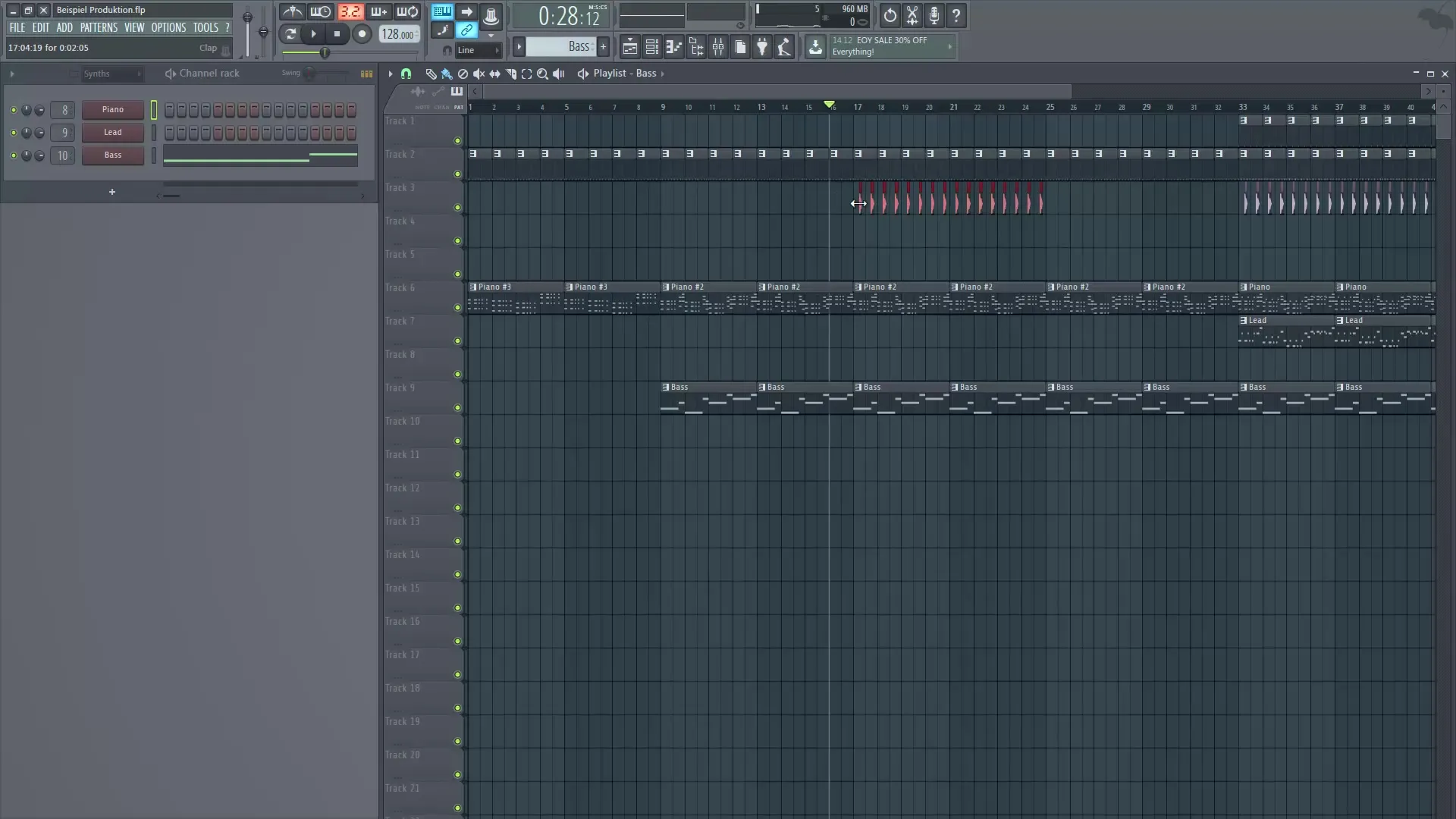Select the Paint tool in the playlist toolbar
This screenshot has height=819, width=1456.
(446, 74)
